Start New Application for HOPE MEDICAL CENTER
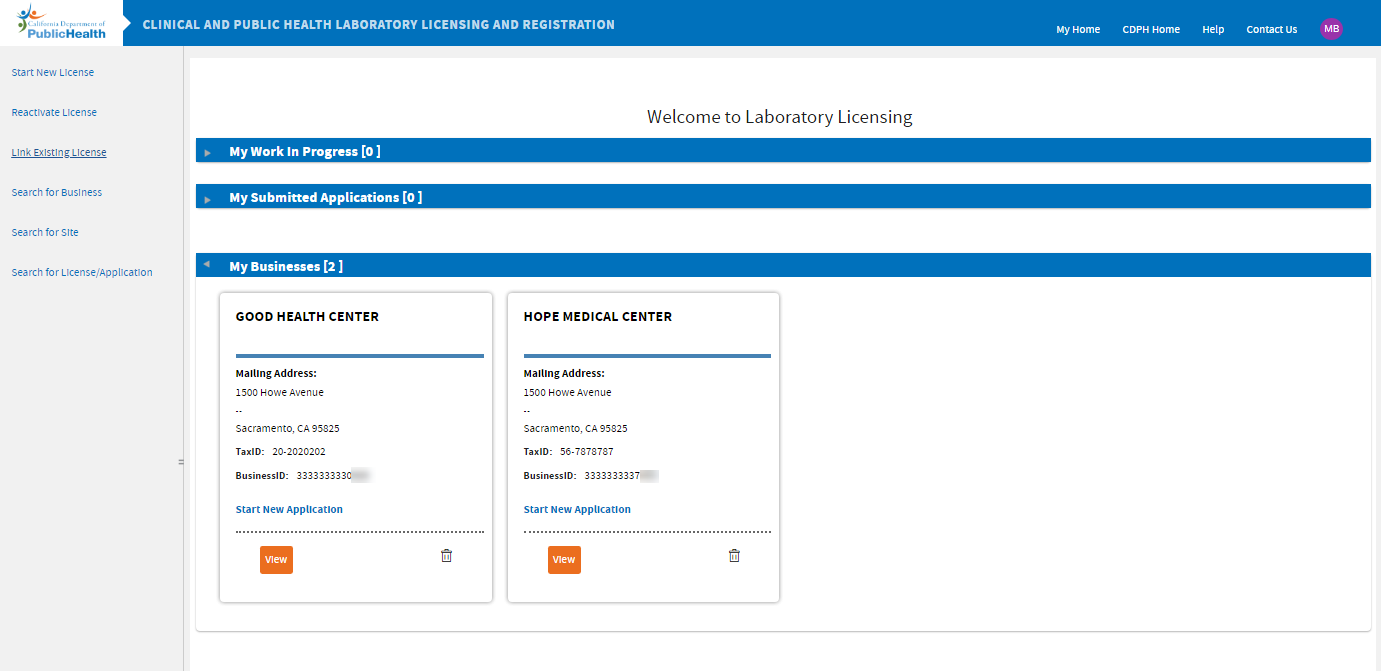 point(577,509)
